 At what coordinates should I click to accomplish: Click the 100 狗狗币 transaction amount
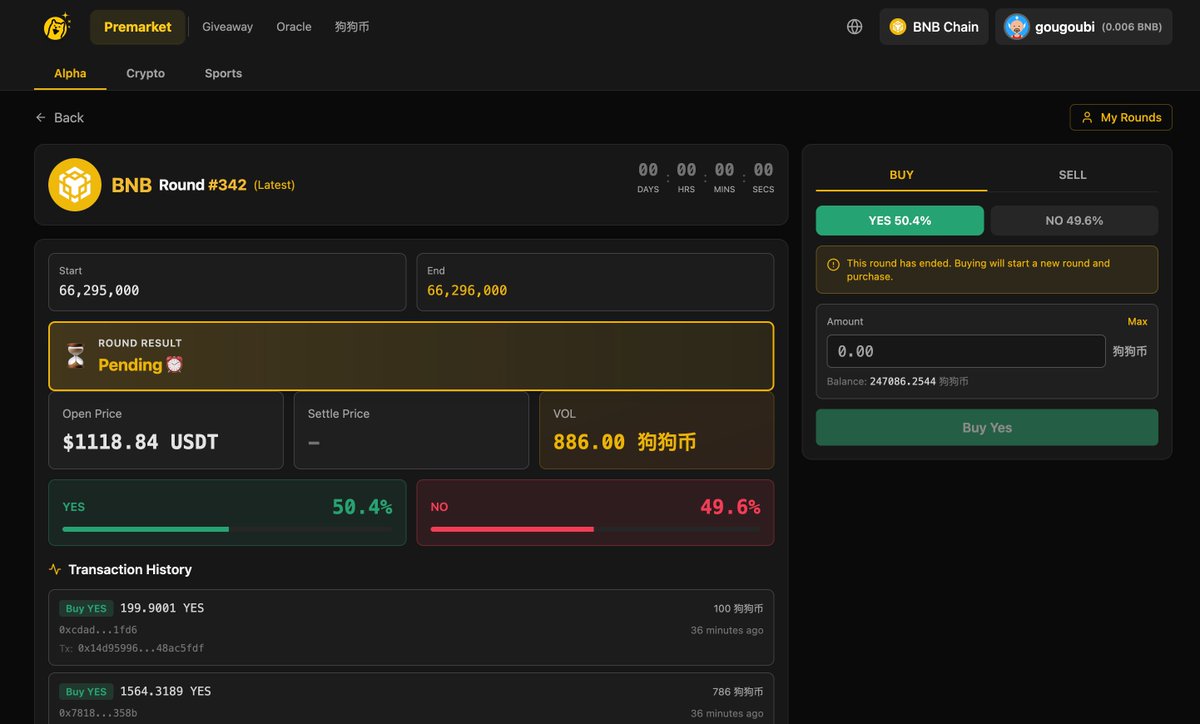[738, 608]
